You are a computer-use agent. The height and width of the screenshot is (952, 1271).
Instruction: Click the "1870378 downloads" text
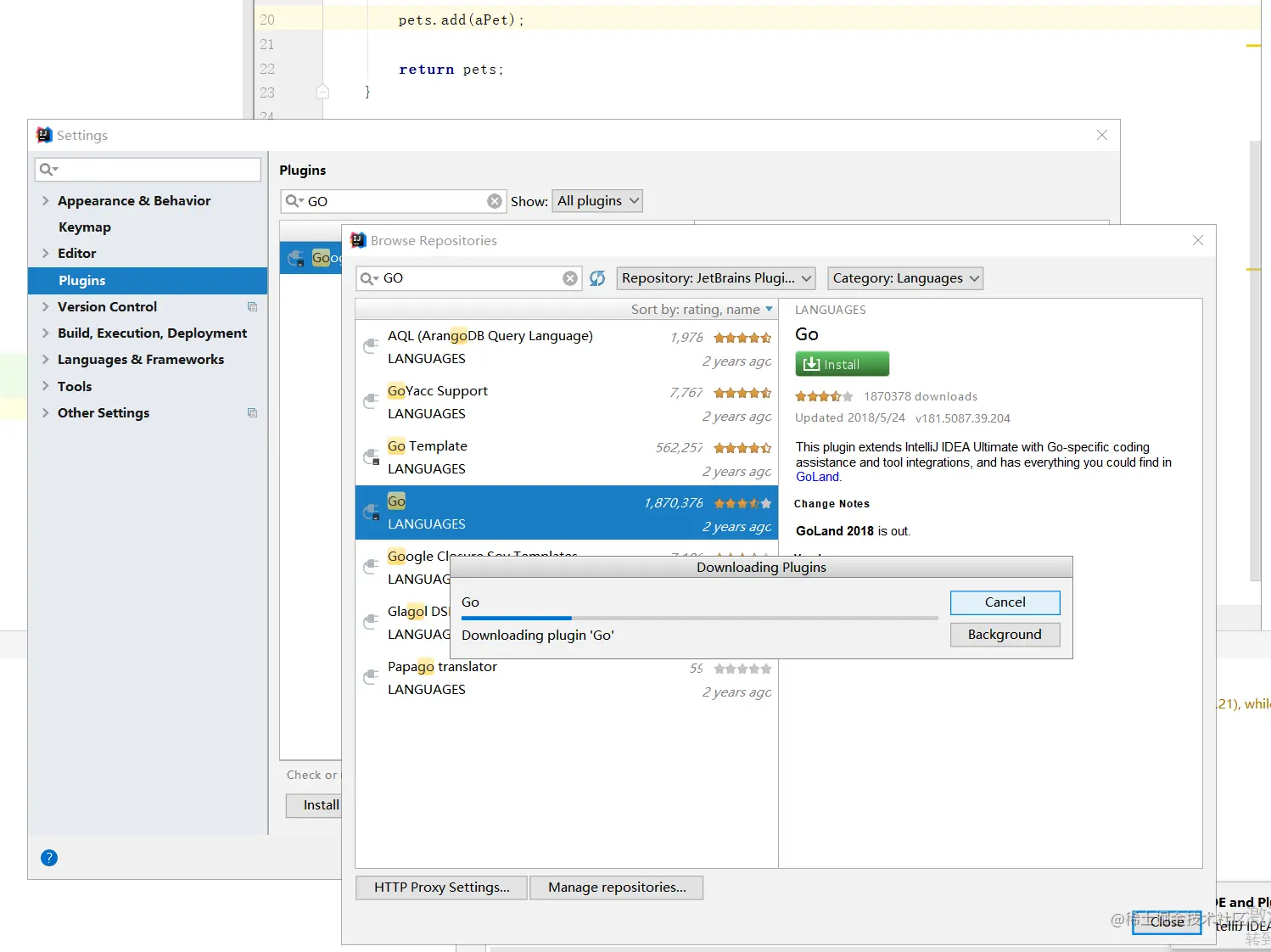[x=921, y=396]
